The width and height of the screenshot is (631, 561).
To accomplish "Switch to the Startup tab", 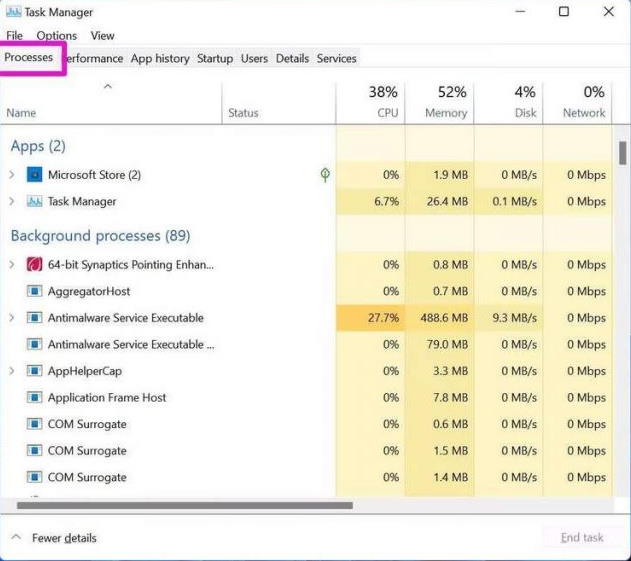I will (x=215, y=59).
